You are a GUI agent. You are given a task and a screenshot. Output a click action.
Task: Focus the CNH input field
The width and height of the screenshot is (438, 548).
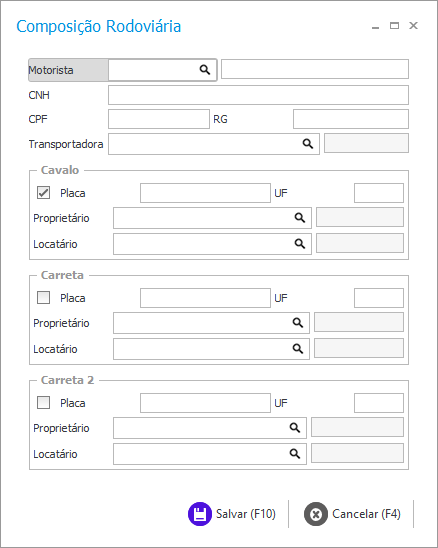(x=258, y=95)
